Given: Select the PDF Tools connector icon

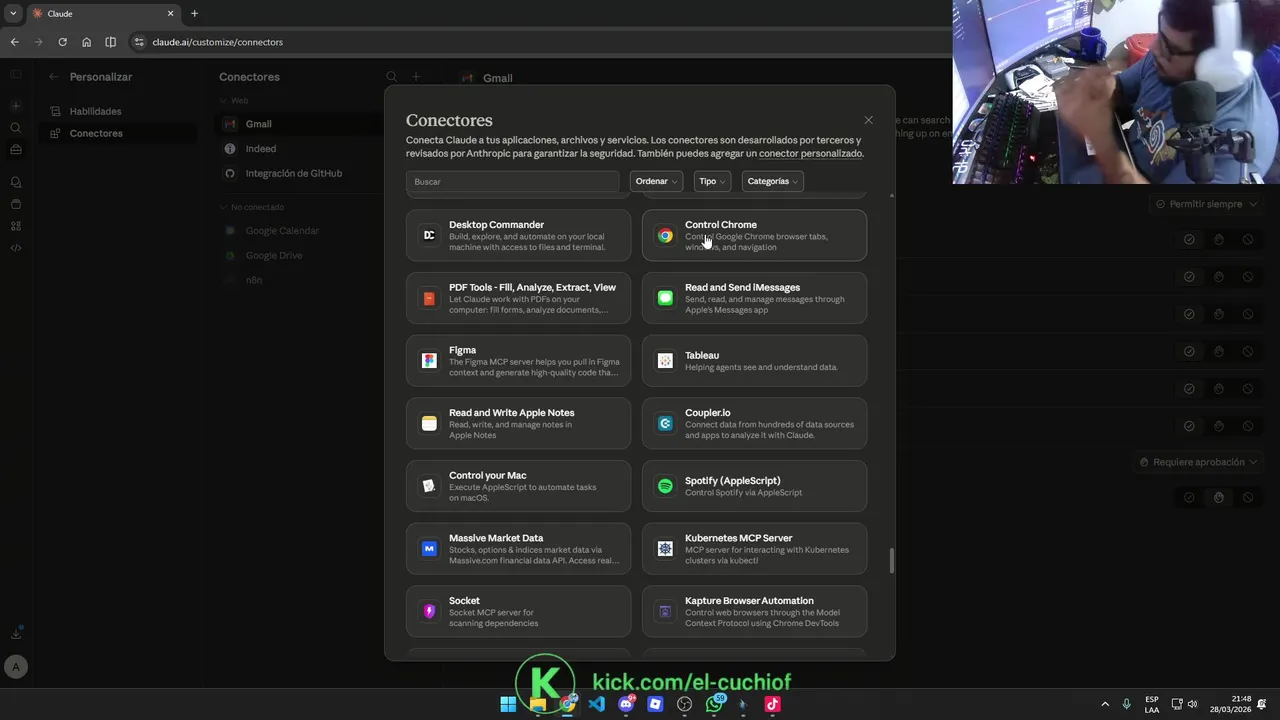Looking at the screenshot, I should (x=429, y=298).
